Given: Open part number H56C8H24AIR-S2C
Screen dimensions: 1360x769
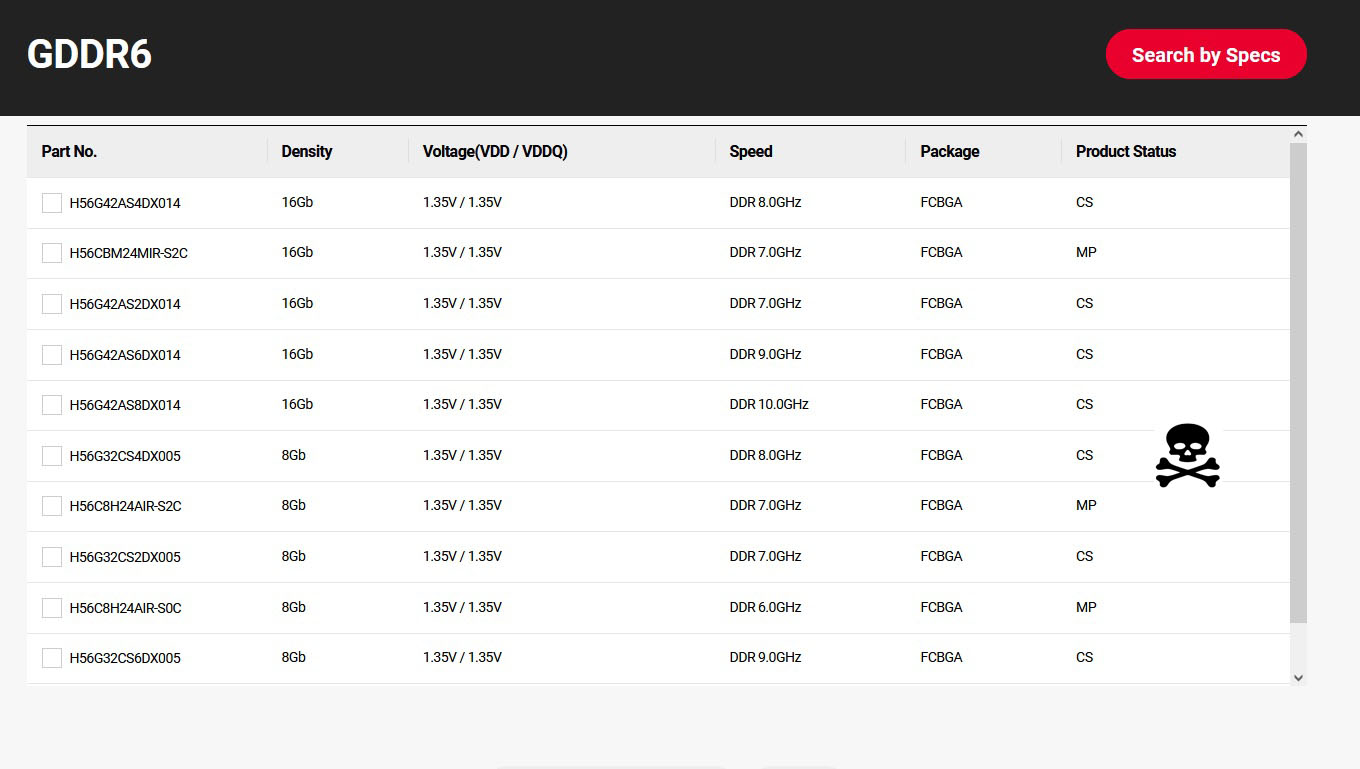Looking at the screenshot, I should tap(125, 506).
